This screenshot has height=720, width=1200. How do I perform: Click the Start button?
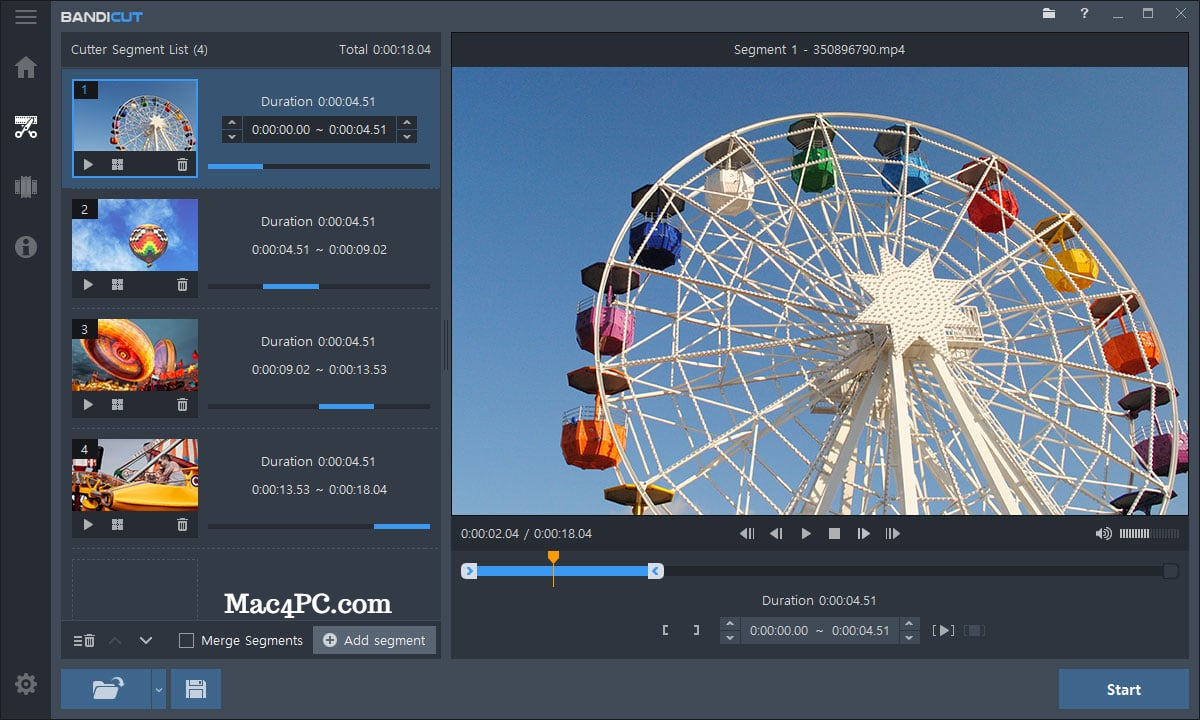(x=1124, y=689)
